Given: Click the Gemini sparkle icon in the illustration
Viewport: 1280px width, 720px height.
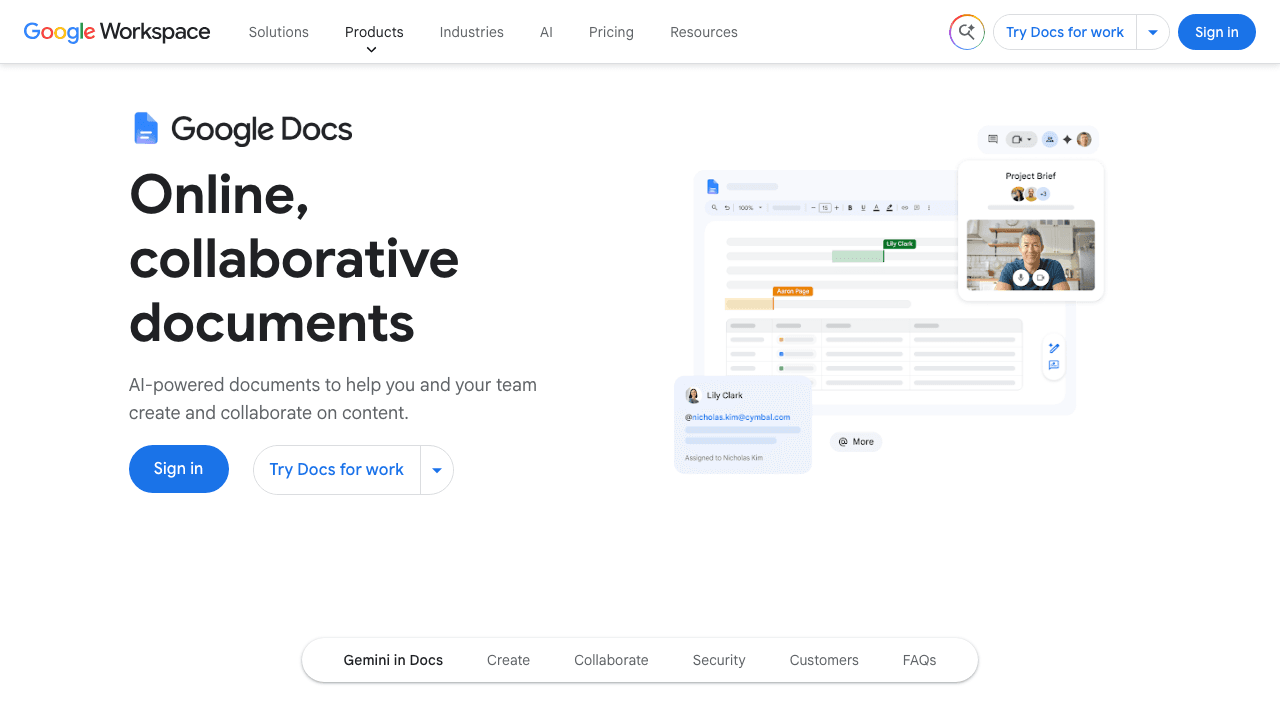Looking at the screenshot, I should 1067,139.
